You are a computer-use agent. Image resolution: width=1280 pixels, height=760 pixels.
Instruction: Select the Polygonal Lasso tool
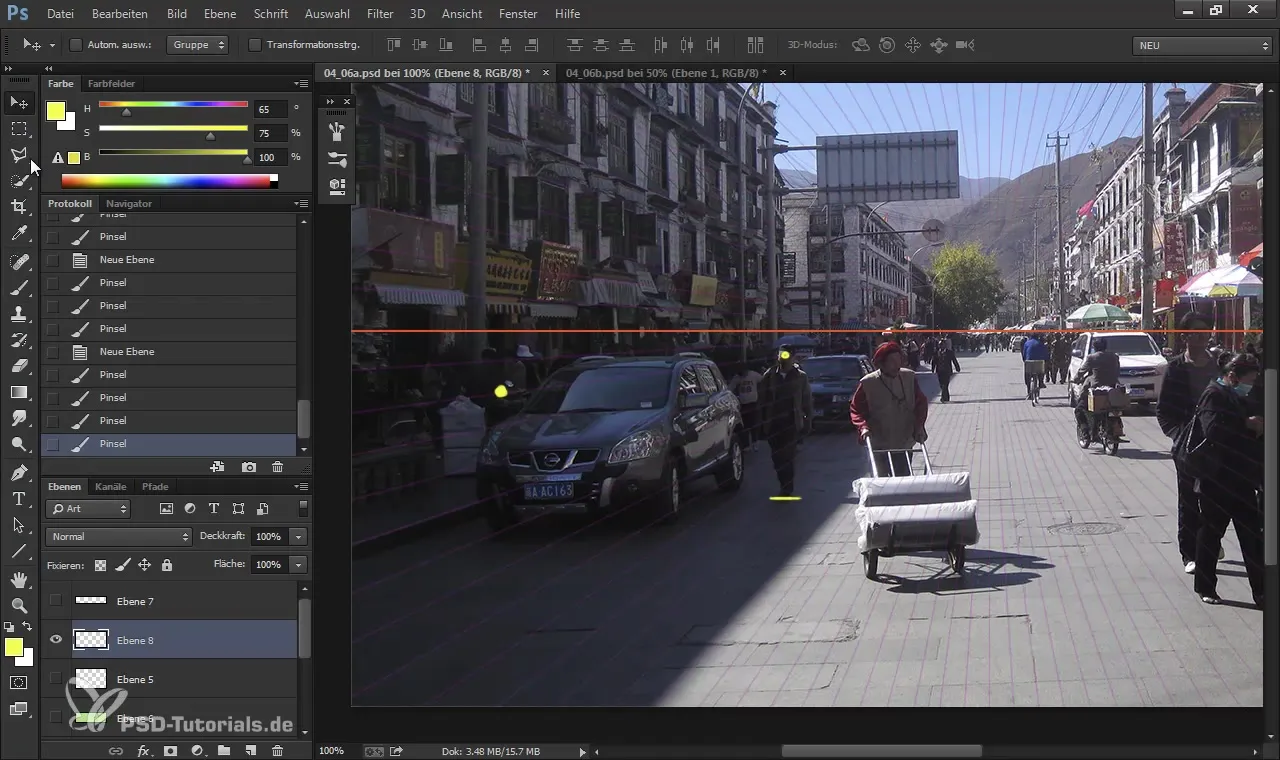coord(19,155)
